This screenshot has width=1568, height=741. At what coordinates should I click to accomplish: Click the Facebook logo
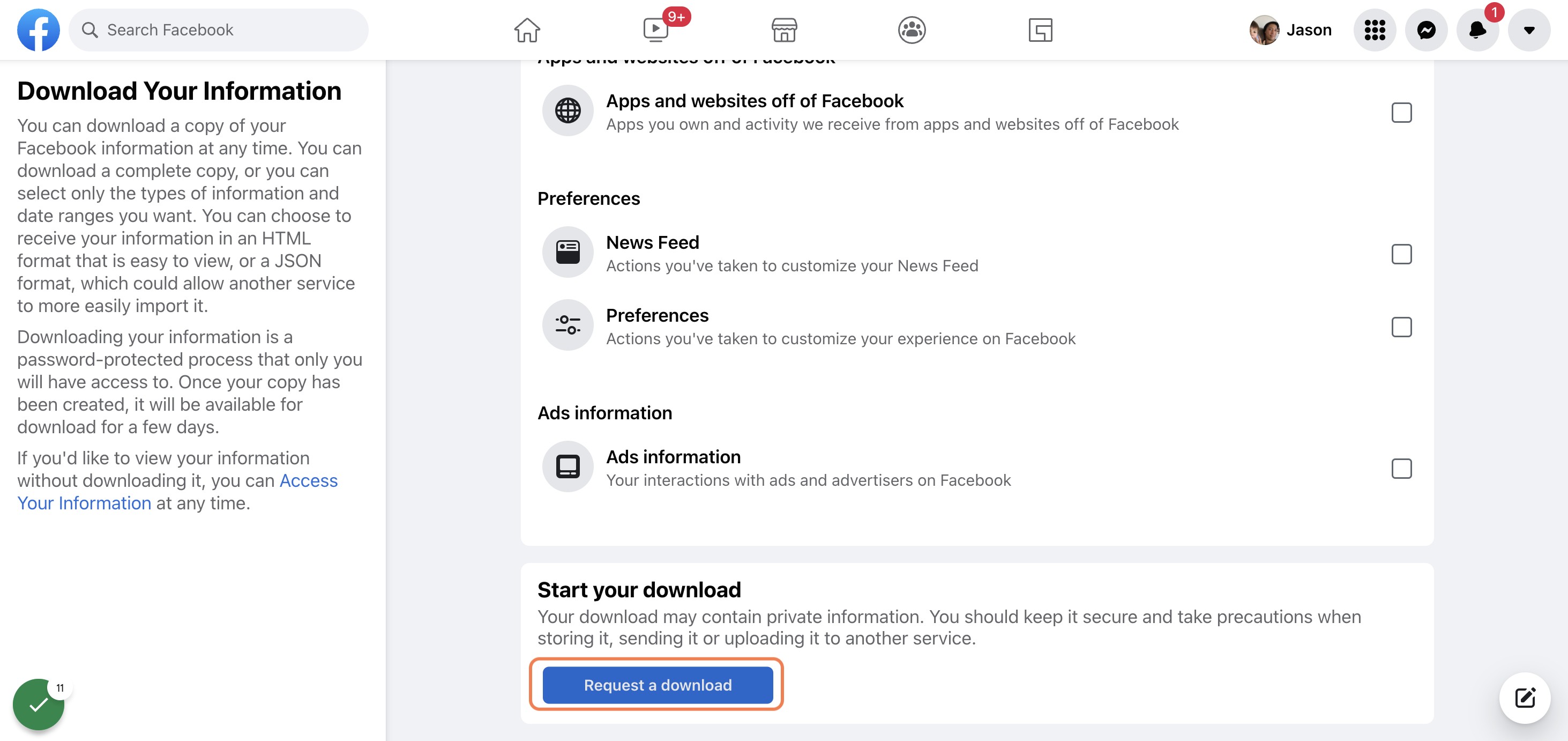[x=39, y=30]
